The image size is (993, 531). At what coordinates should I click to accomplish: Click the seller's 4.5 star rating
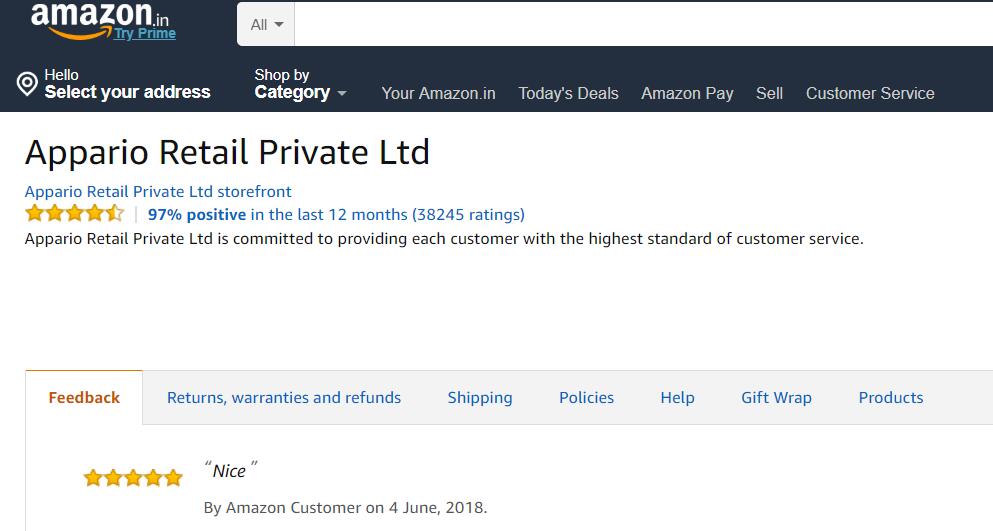point(75,214)
